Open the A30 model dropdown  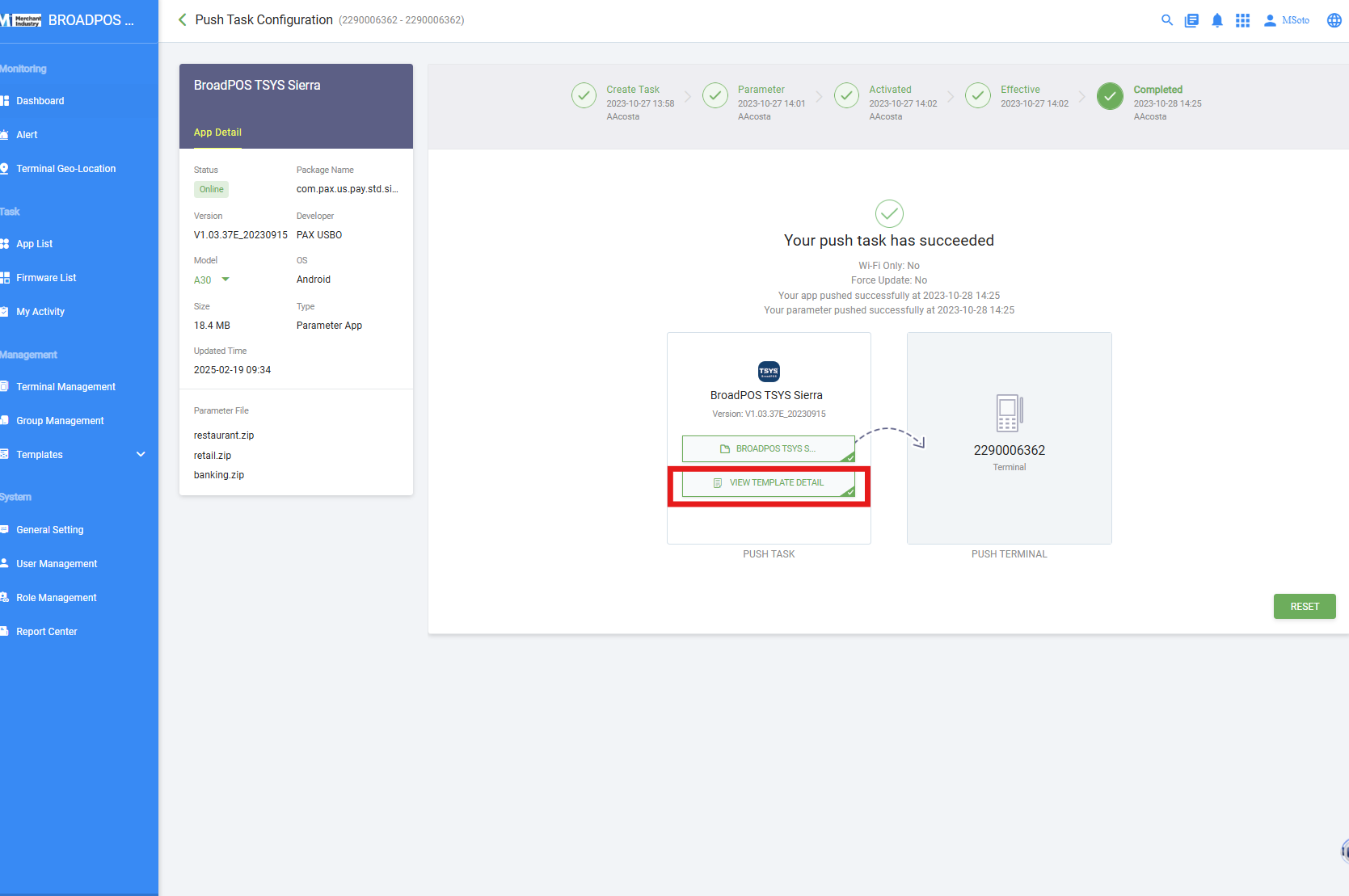[x=212, y=280]
